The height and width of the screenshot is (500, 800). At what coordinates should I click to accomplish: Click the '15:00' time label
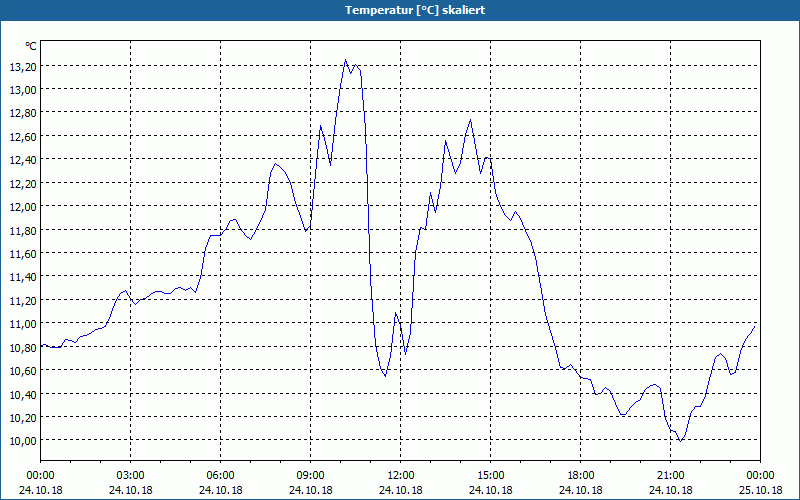[x=491, y=476]
